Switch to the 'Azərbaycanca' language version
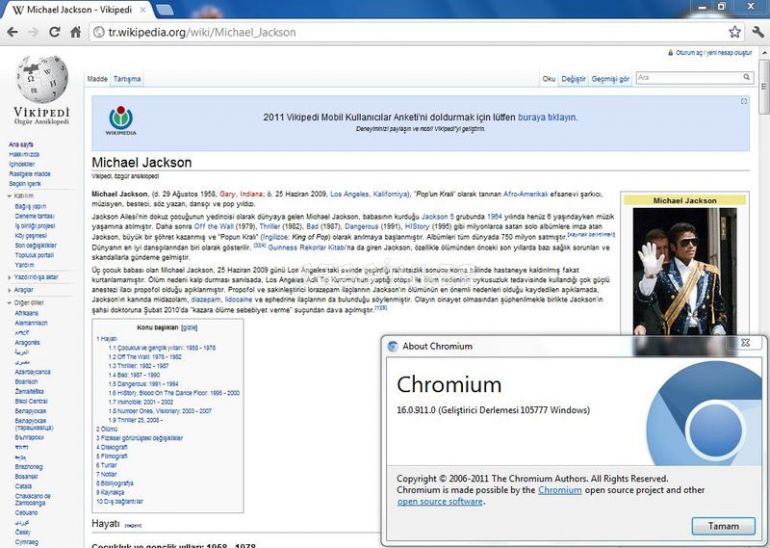 (33, 372)
